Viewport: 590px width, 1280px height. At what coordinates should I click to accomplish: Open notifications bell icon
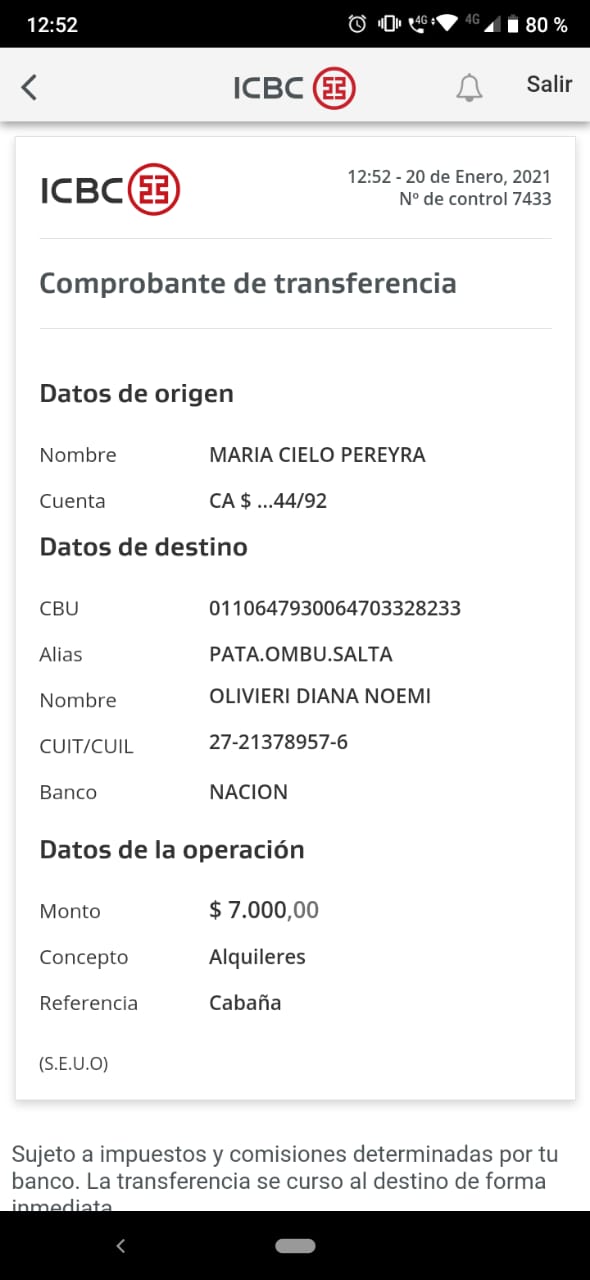pyautogui.click(x=469, y=88)
